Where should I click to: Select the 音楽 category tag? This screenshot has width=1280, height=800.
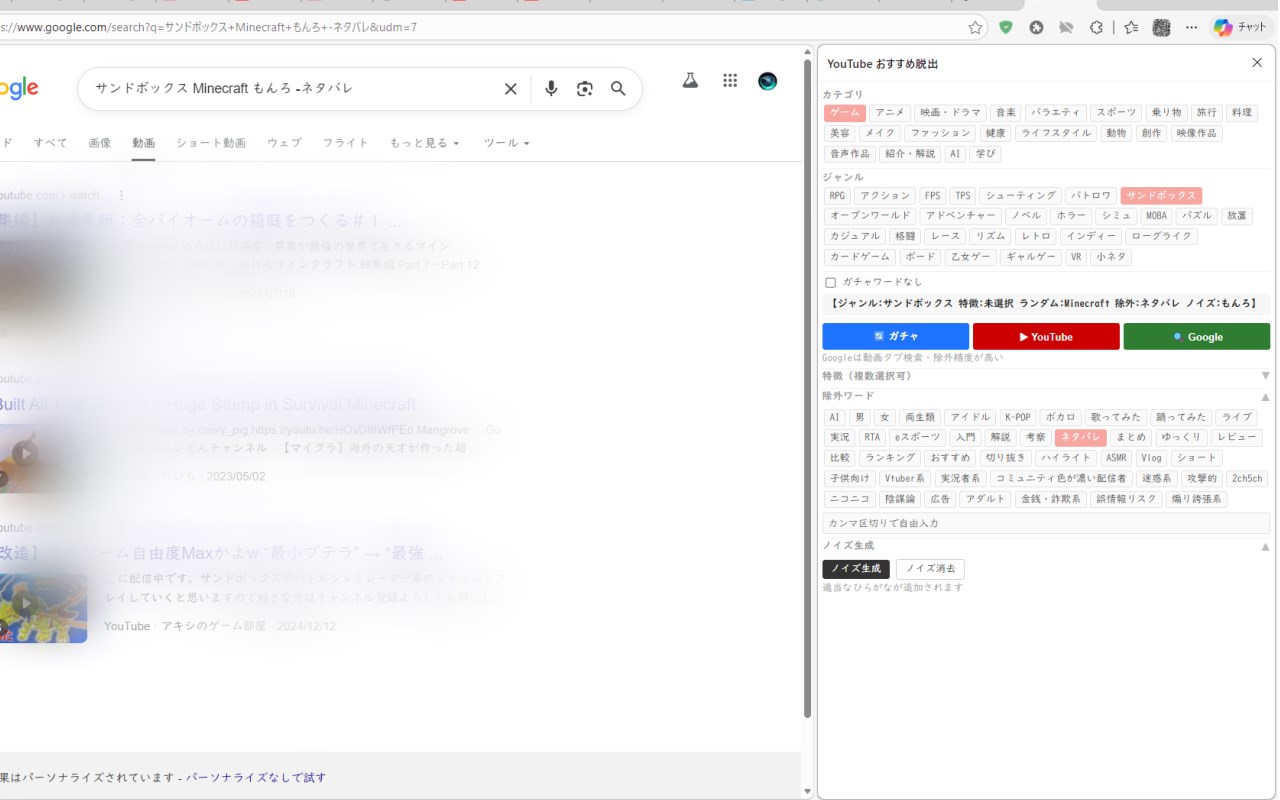click(1006, 113)
